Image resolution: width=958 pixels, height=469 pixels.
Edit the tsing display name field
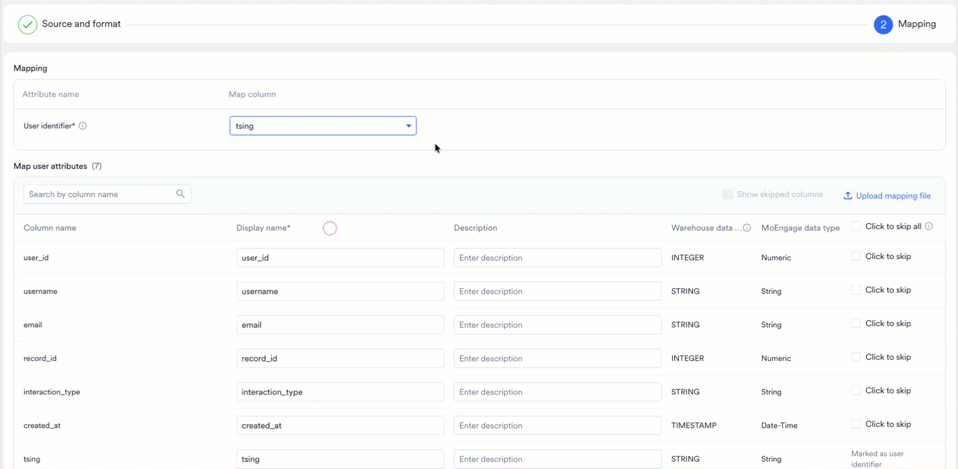pos(340,459)
